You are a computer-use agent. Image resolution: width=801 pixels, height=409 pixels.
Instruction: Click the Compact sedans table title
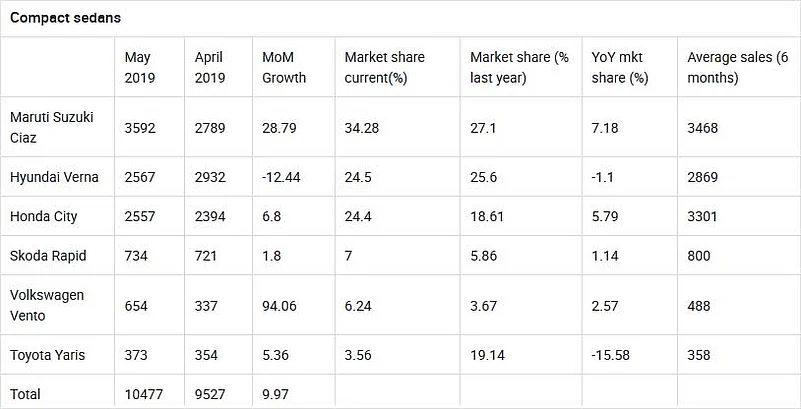(x=66, y=18)
